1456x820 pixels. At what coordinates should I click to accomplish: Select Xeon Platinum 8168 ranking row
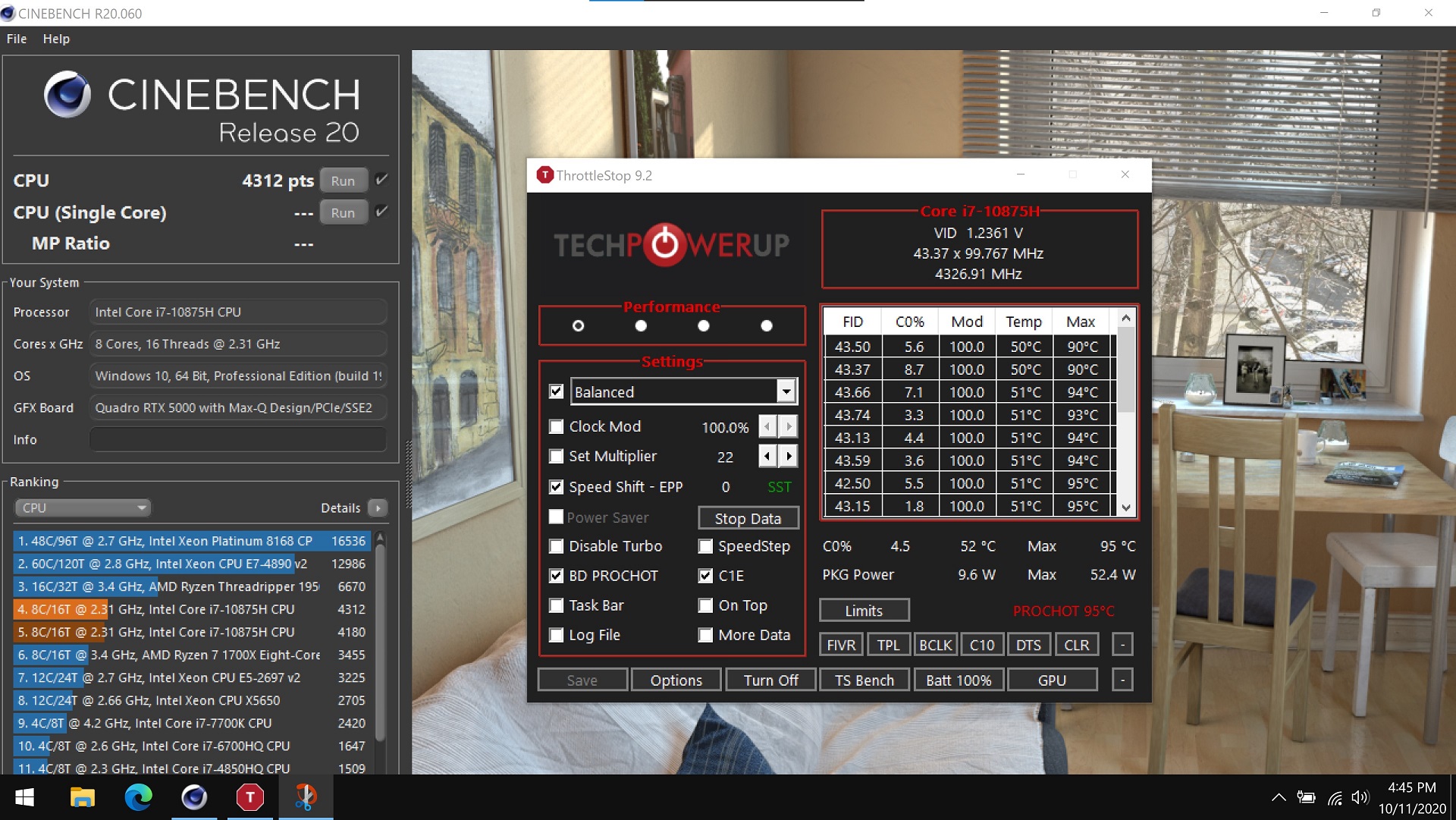(192, 541)
